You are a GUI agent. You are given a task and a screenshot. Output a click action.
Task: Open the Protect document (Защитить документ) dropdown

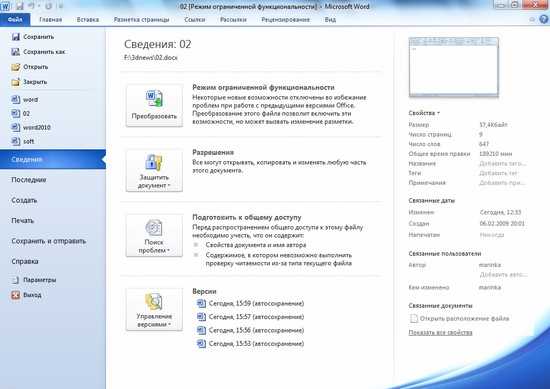(154, 170)
